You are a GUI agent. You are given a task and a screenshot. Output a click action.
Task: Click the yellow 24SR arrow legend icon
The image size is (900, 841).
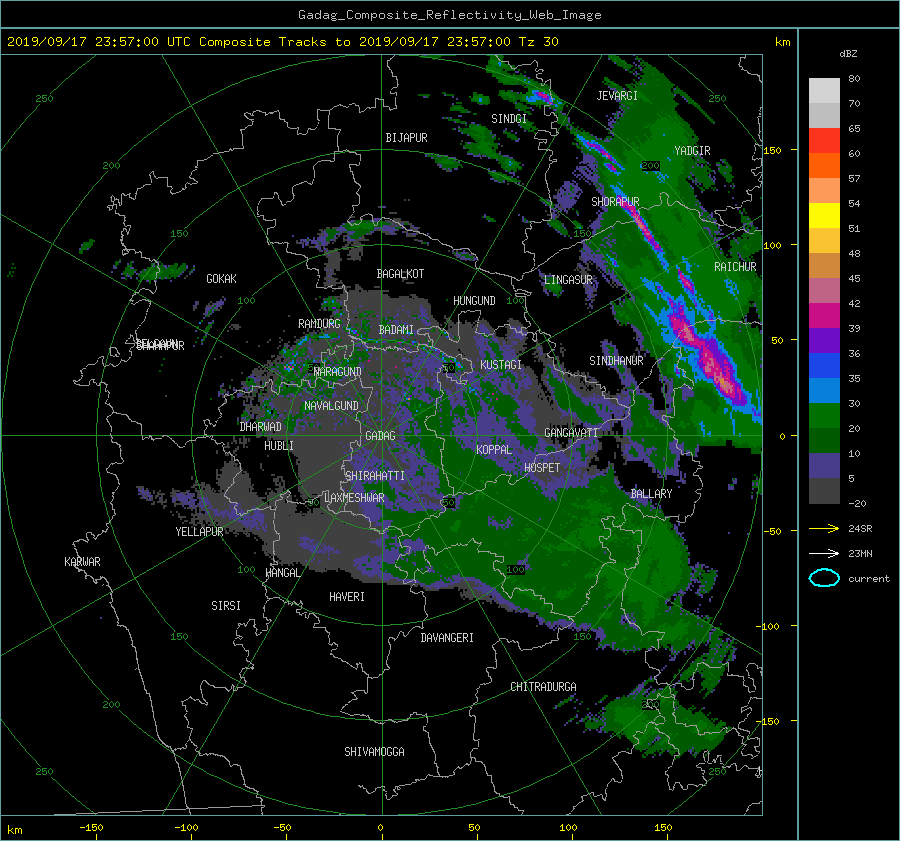[x=824, y=528]
